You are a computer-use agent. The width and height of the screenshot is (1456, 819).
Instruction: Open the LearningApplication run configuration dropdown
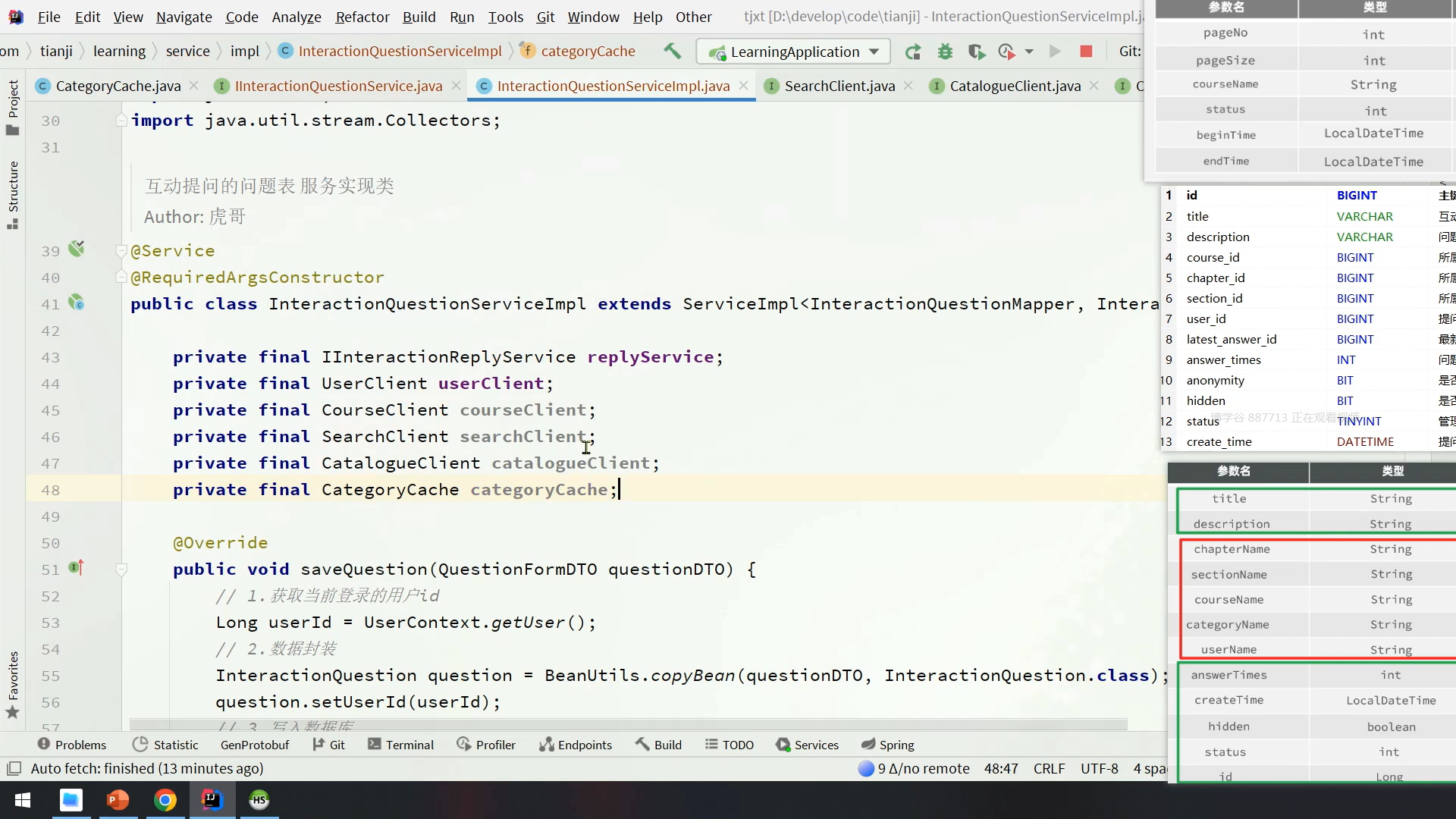click(792, 52)
